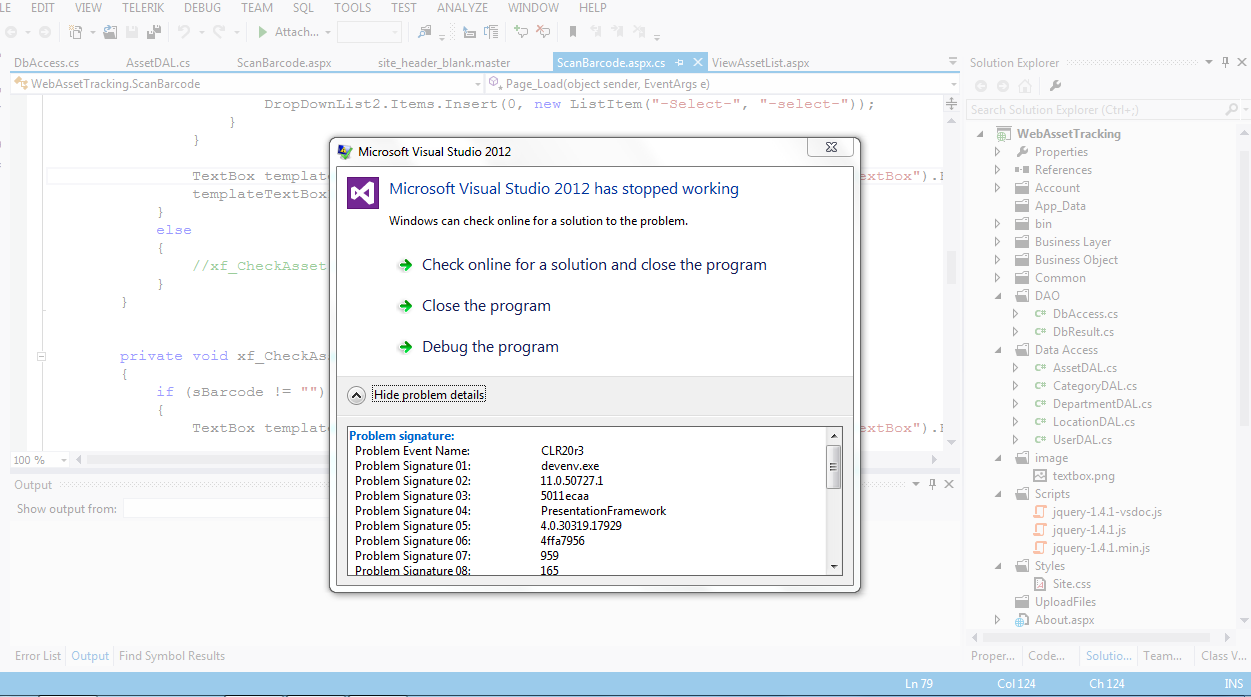Select the UploadFiles folder

tap(1065, 602)
